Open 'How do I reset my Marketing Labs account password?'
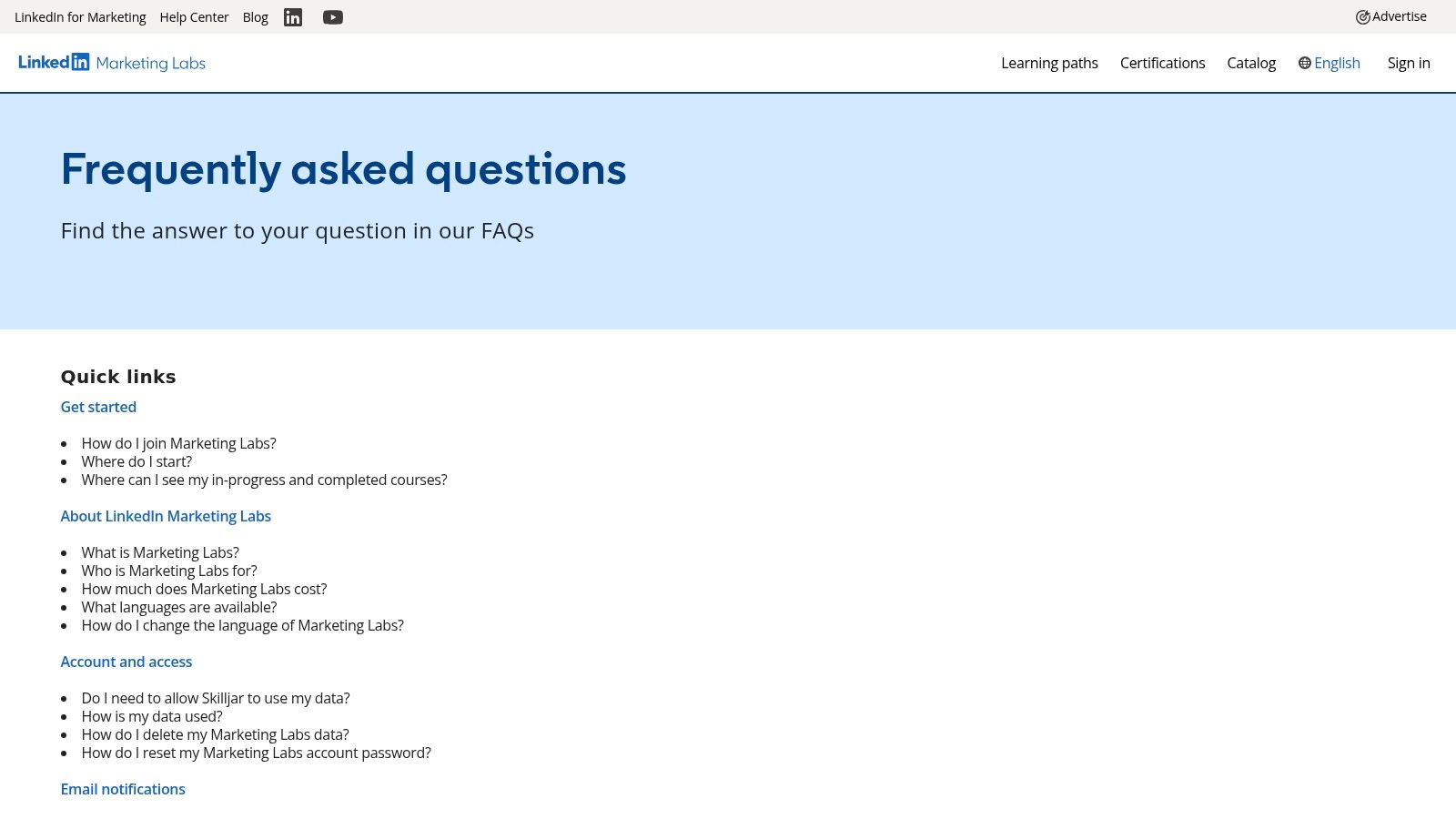The width and height of the screenshot is (1456, 819). tap(256, 753)
